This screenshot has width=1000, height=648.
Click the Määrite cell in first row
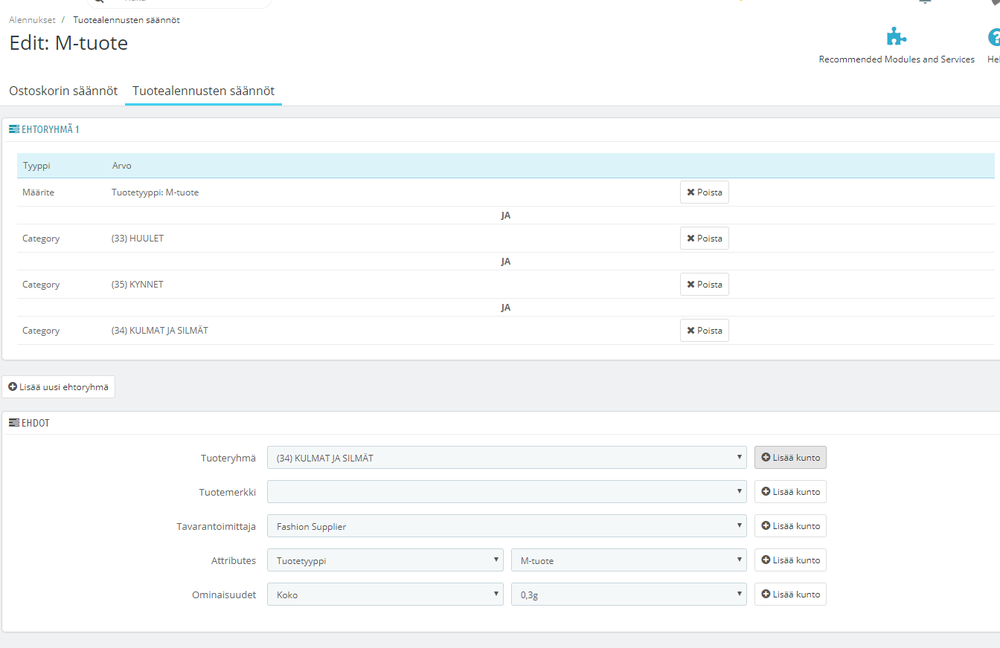(x=38, y=192)
